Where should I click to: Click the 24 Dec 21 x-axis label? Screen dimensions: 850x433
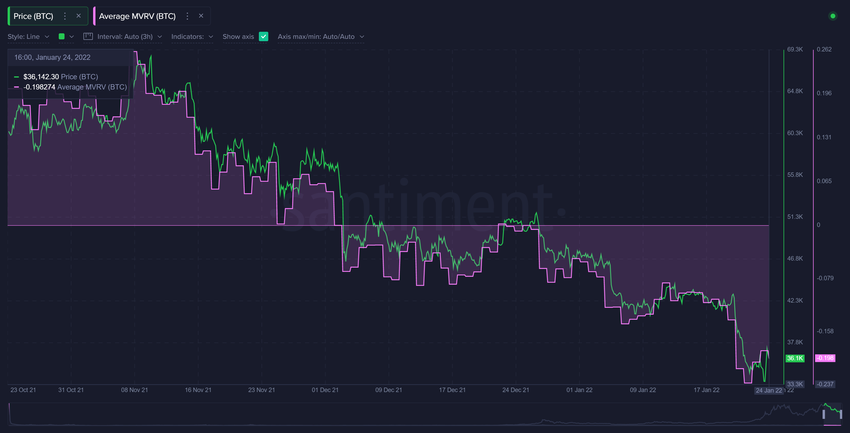(516, 390)
